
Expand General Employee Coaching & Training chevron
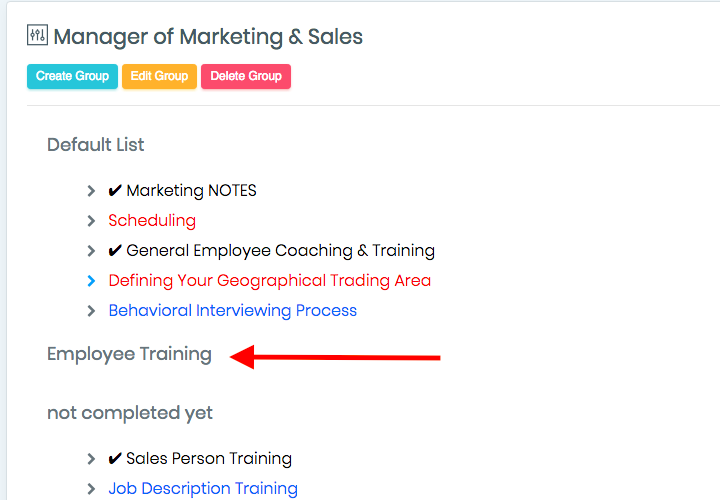pyautogui.click(x=91, y=251)
